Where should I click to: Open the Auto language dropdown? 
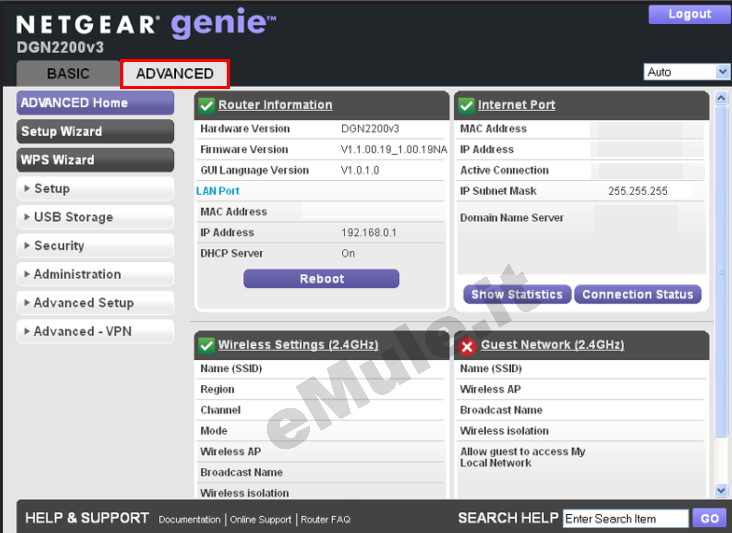(686, 72)
